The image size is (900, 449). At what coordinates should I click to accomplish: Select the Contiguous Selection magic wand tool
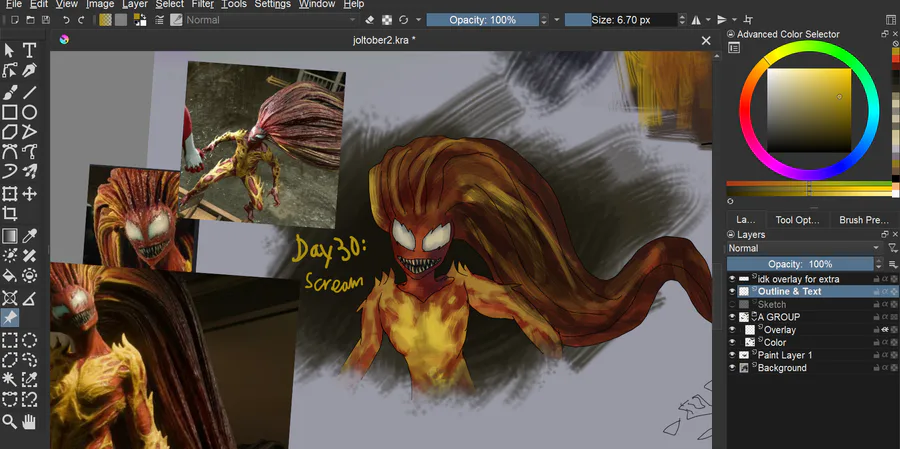[x=10, y=380]
